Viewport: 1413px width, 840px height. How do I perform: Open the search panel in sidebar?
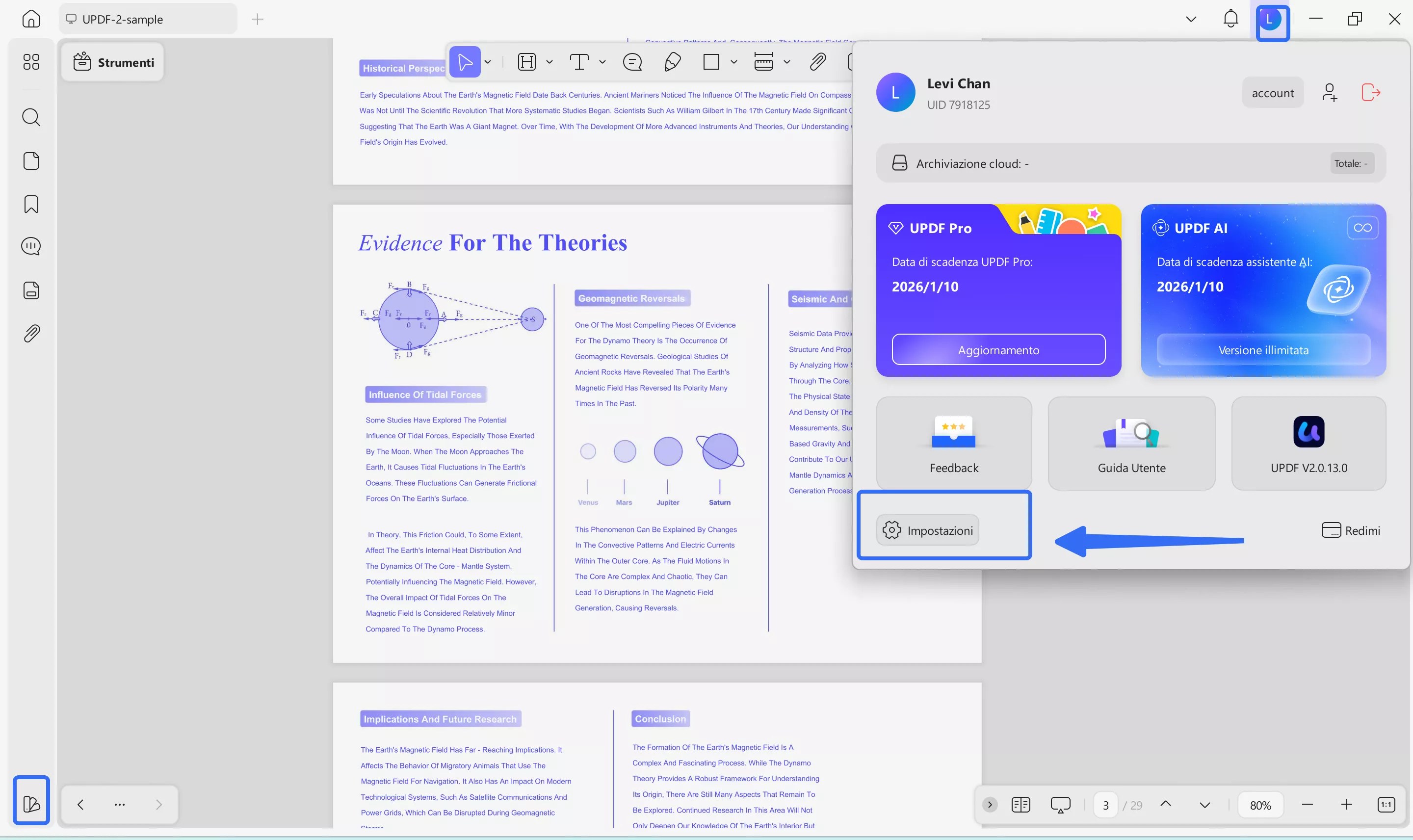[x=31, y=118]
